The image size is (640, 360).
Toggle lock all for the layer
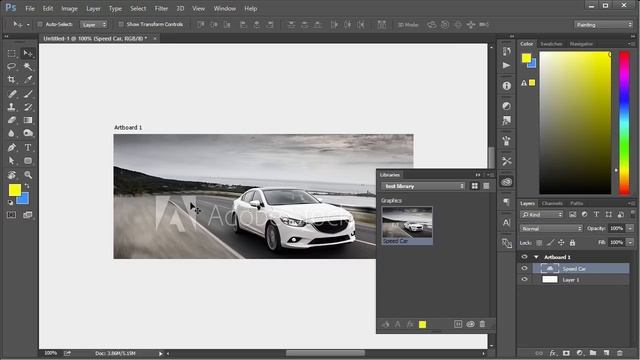click(x=572, y=242)
